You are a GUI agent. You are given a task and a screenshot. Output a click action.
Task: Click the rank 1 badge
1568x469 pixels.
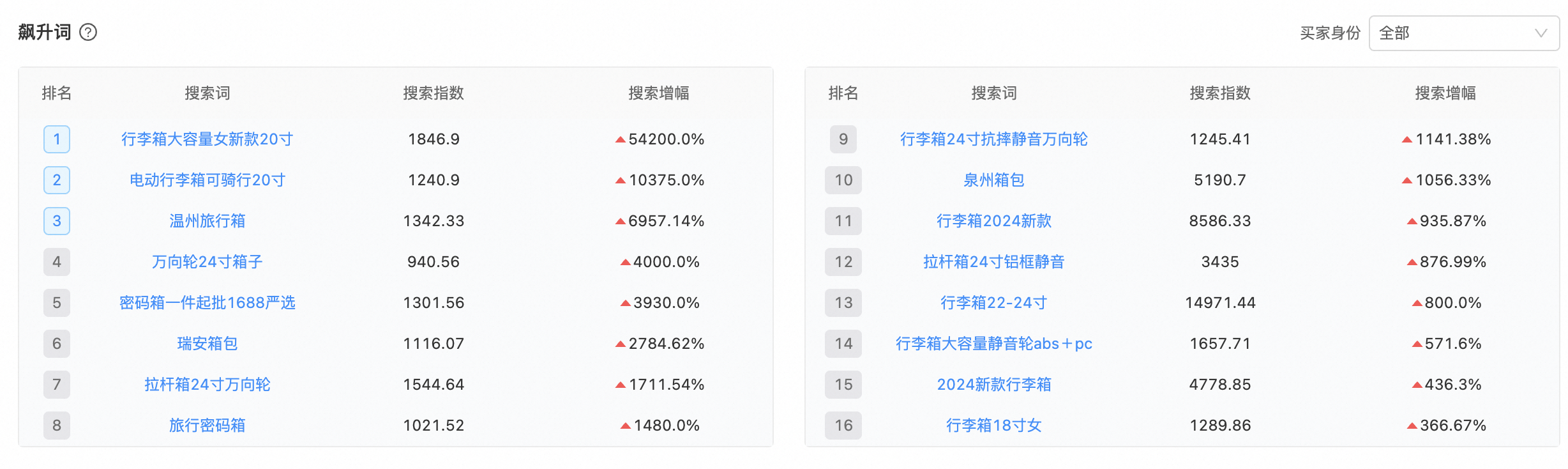pos(57,139)
